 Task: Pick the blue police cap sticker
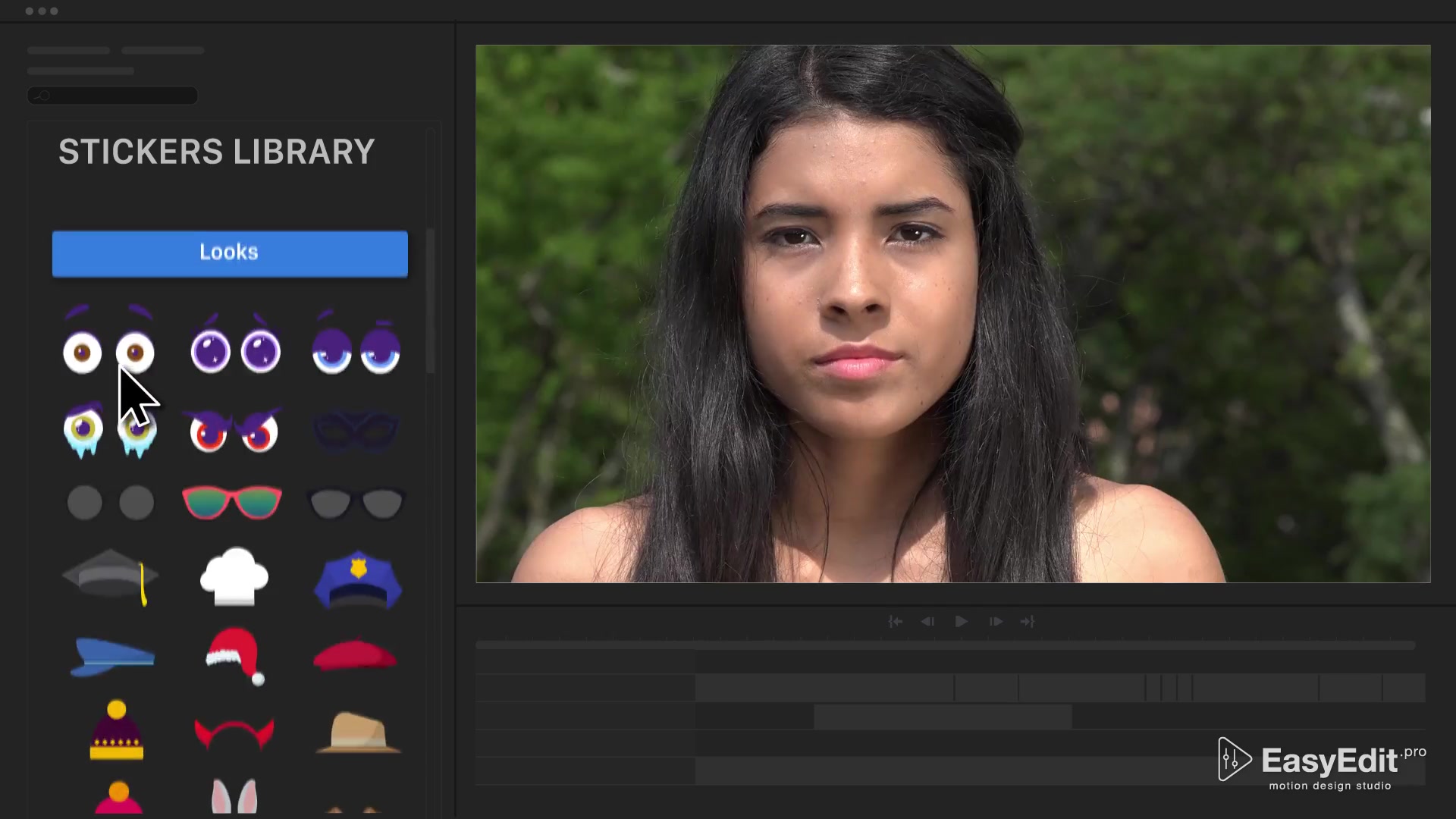click(x=357, y=581)
